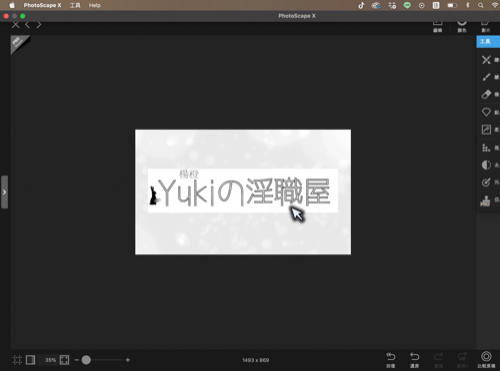Open the Apple menu

click(12, 5)
